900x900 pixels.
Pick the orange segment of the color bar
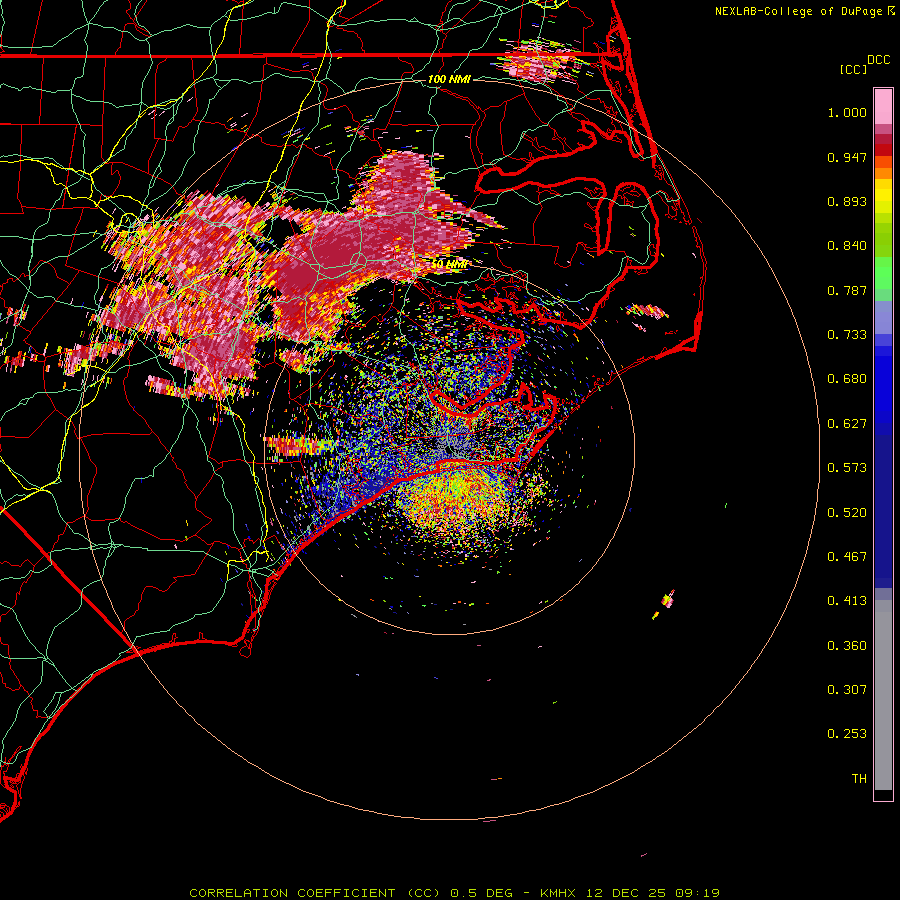[x=883, y=173]
